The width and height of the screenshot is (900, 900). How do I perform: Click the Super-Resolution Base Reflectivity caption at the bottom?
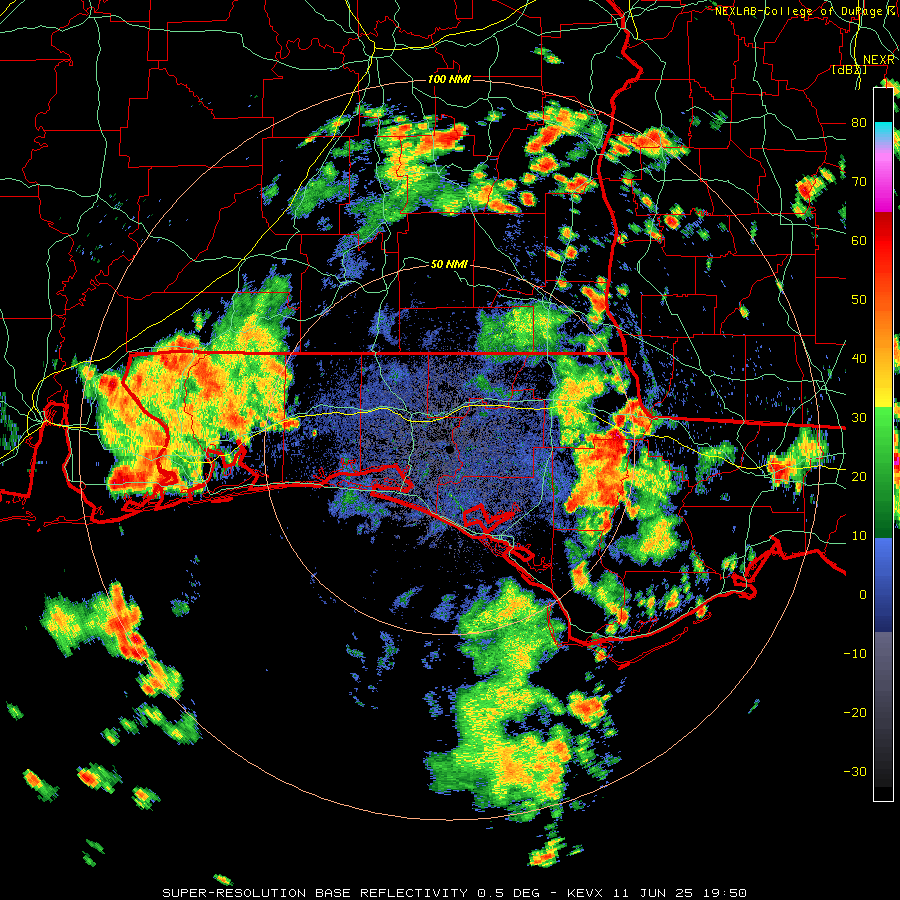pos(455,893)
